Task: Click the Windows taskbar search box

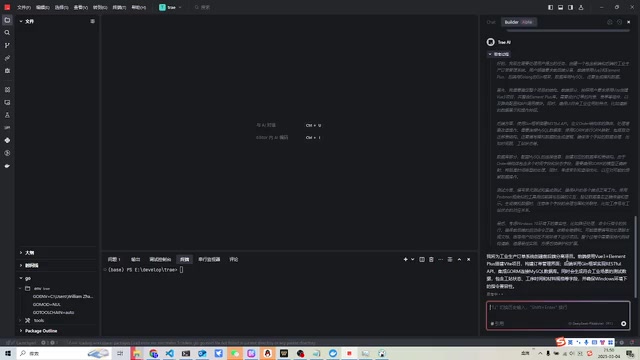Action: click(64, 353)
